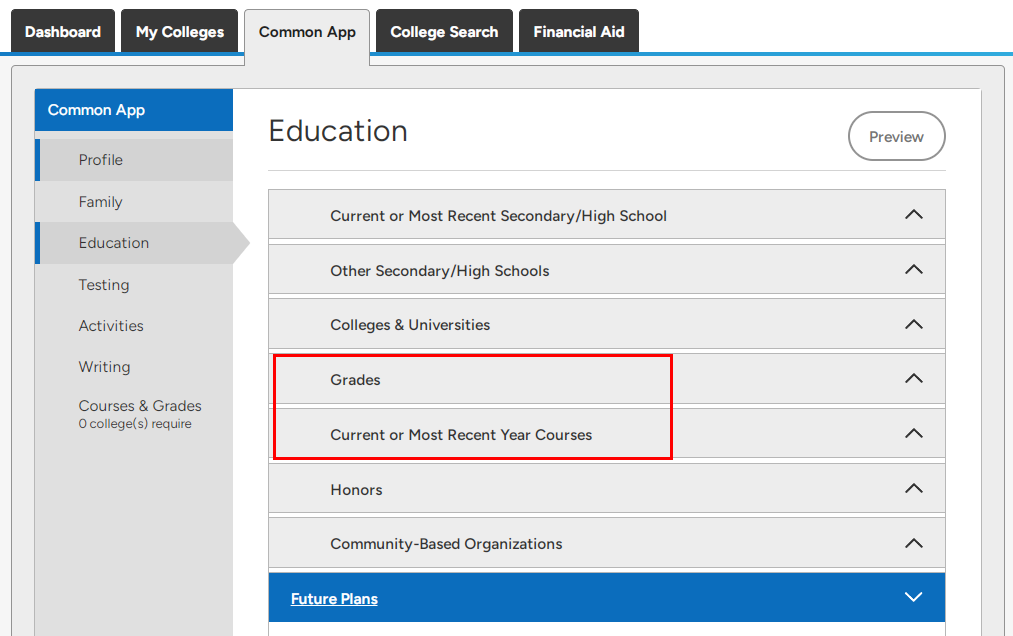The width and height of the screenshot is (1013, 636).
Task: Click the Education page heading
Action: tap(338, 131)
